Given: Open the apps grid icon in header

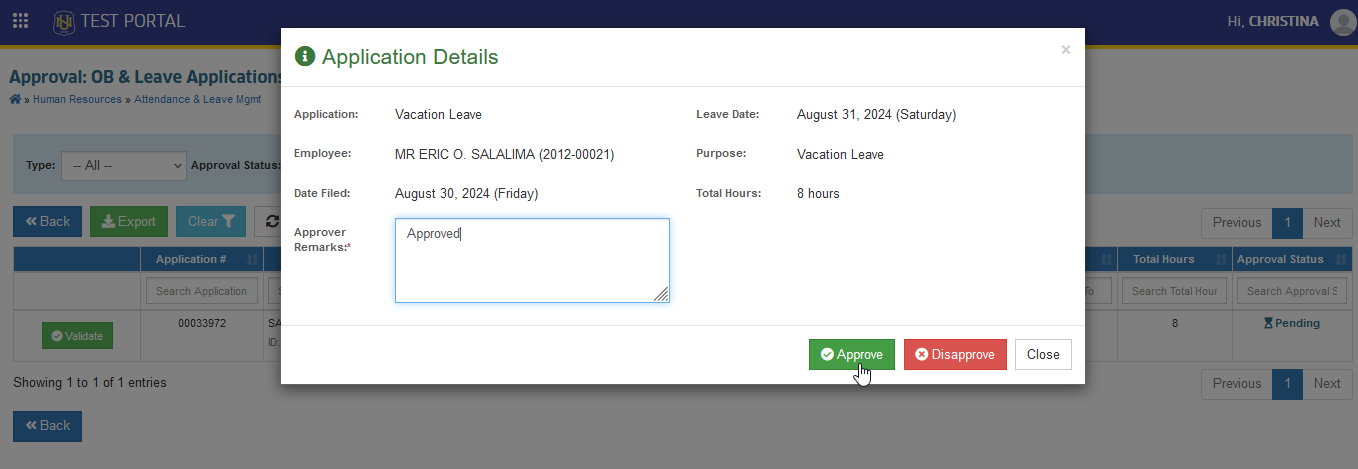Looking at the screenshot, I should pos(20,20).
